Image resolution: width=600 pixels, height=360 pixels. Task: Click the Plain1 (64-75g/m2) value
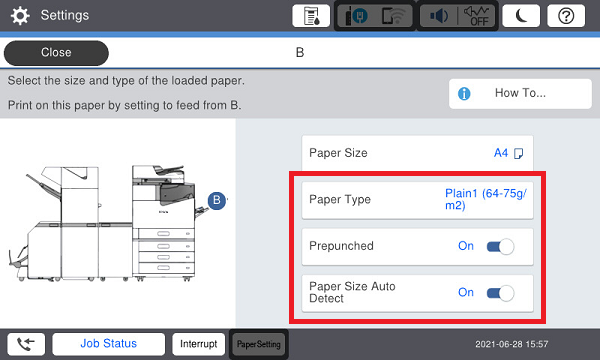pos(485,199)
